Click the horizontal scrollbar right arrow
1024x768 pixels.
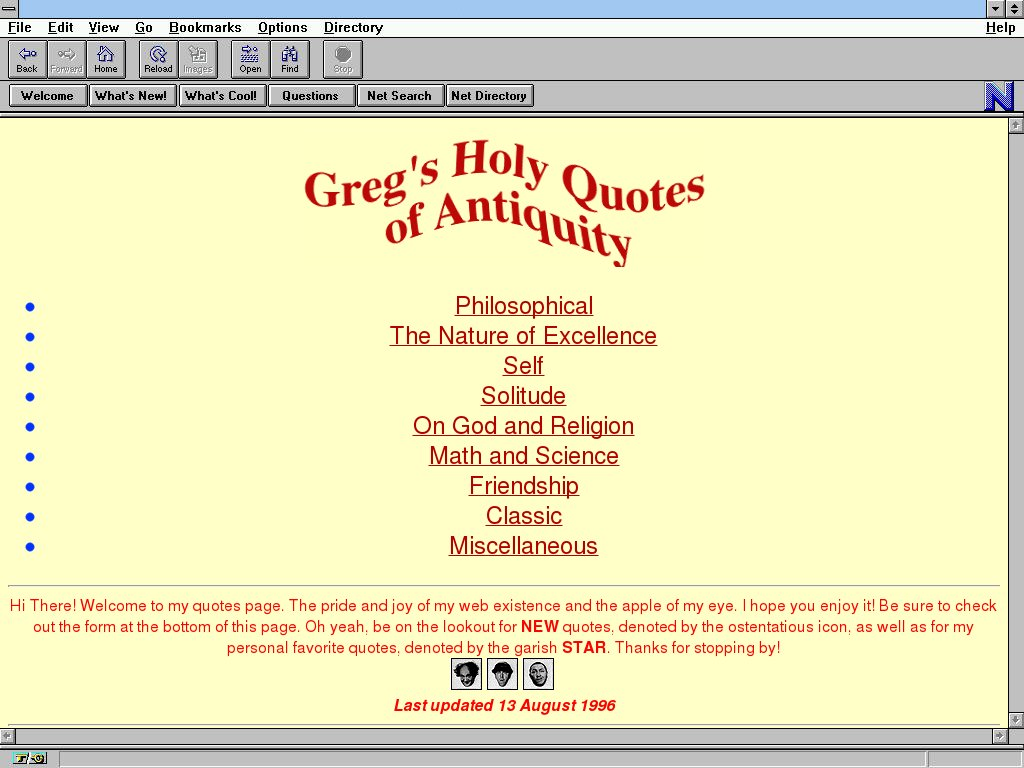(998, 736)
